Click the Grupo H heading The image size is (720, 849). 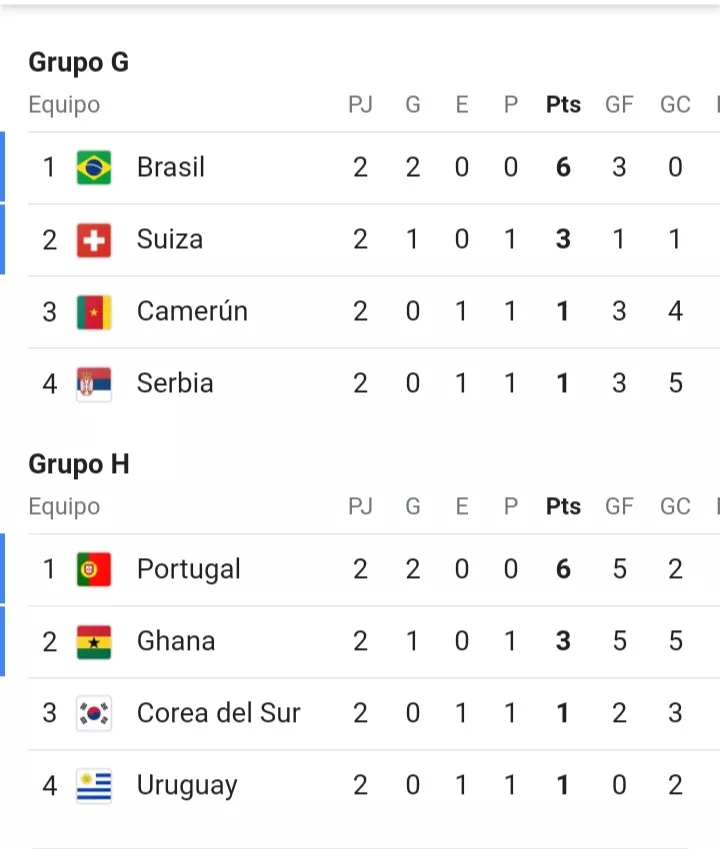[x=79, y=464]
